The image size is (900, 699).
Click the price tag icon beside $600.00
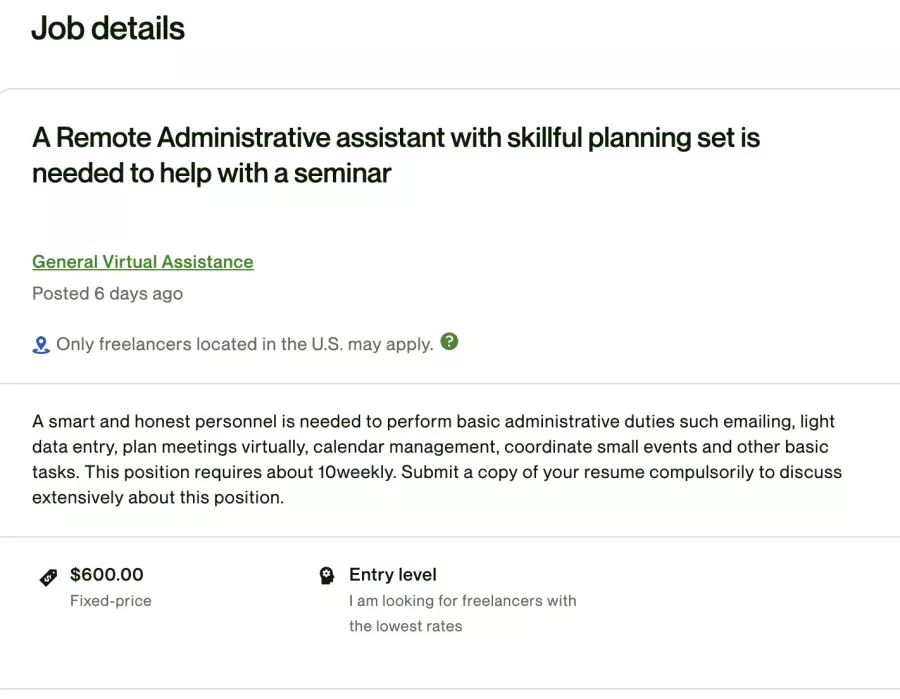(x=48, y=577)
